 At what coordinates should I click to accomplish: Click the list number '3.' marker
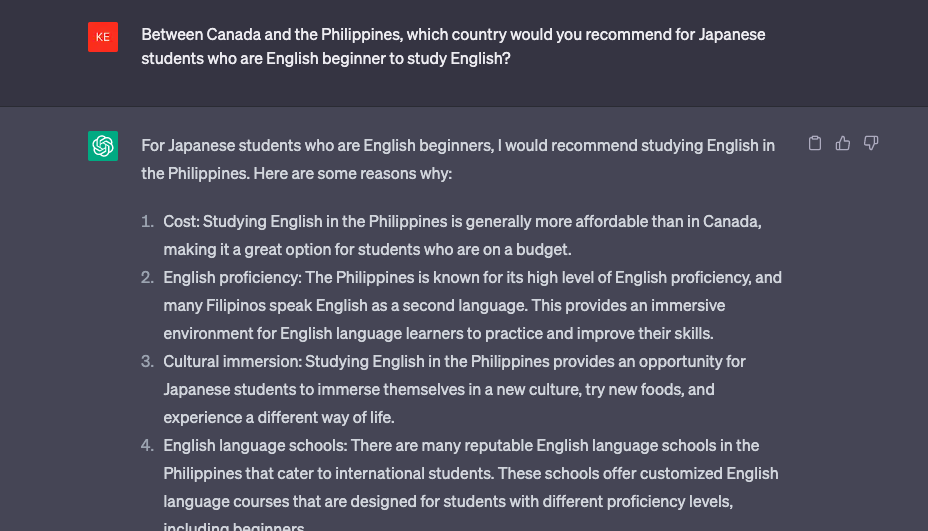[x=147, y=362]
